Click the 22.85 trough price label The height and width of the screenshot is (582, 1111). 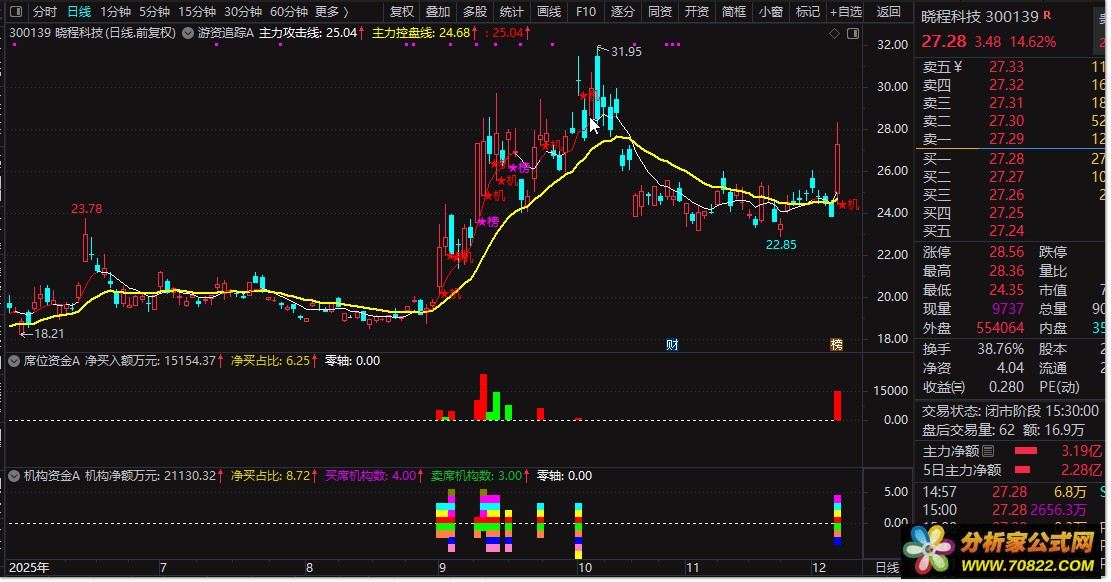pos(781,245)
